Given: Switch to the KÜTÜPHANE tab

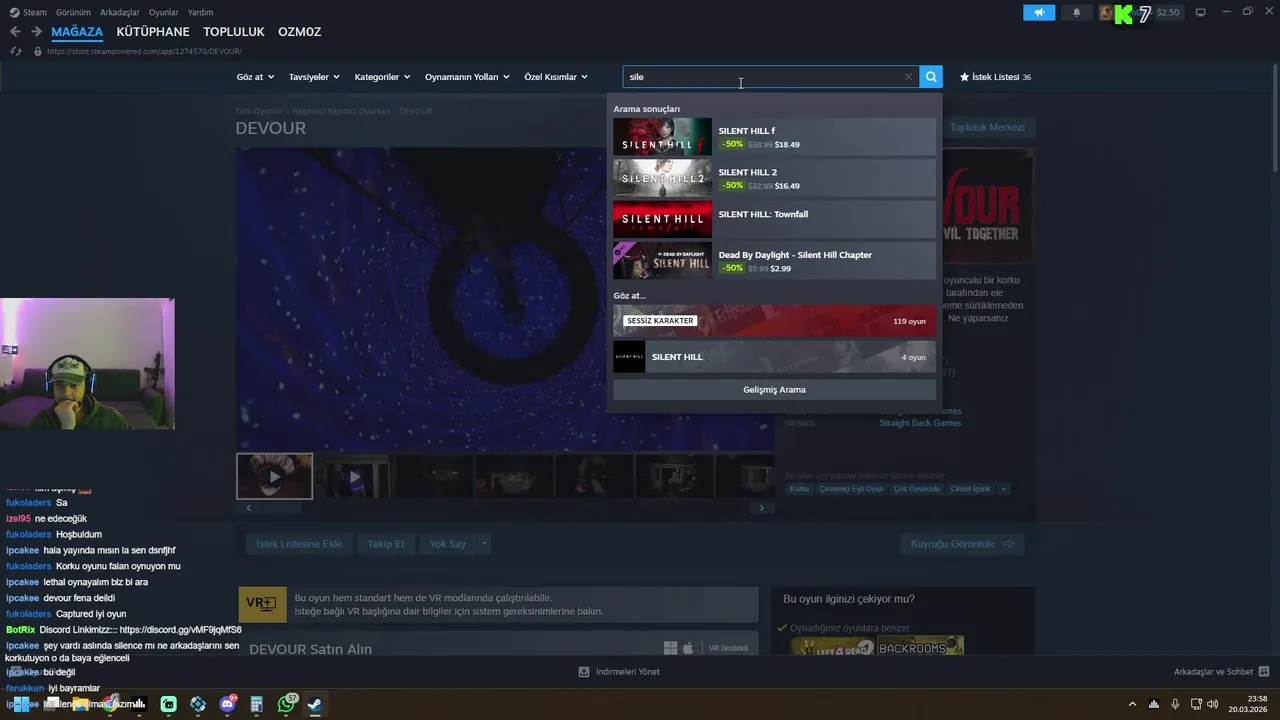Looking at the screenshot, I should point(153,32).
